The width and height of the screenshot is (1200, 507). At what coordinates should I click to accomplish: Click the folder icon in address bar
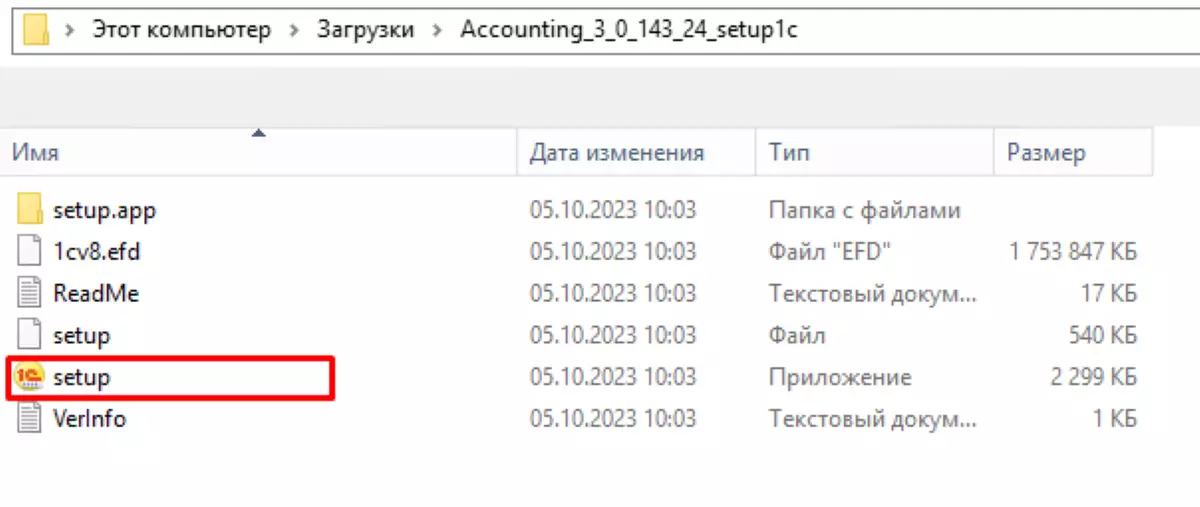click(37, 30)
